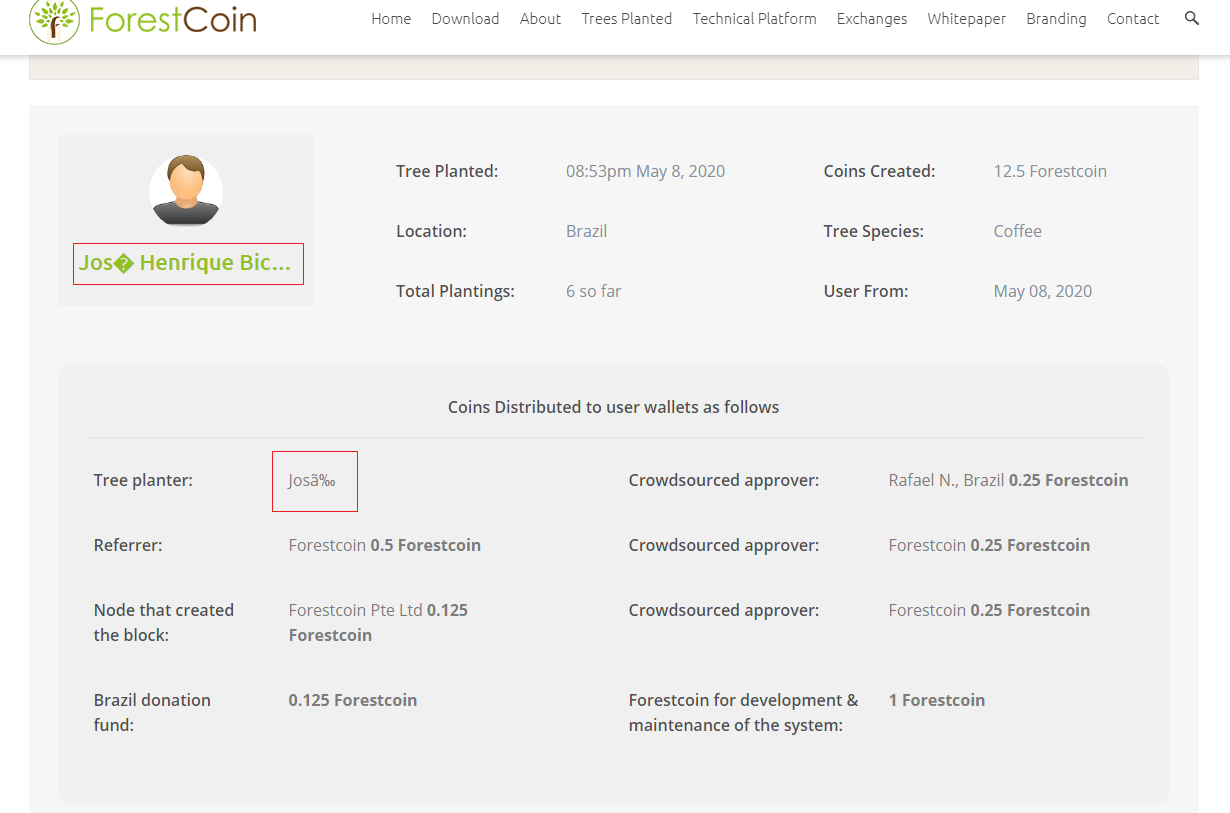
Task: Click the Coffee tree species value
Action: point(1017,231)
